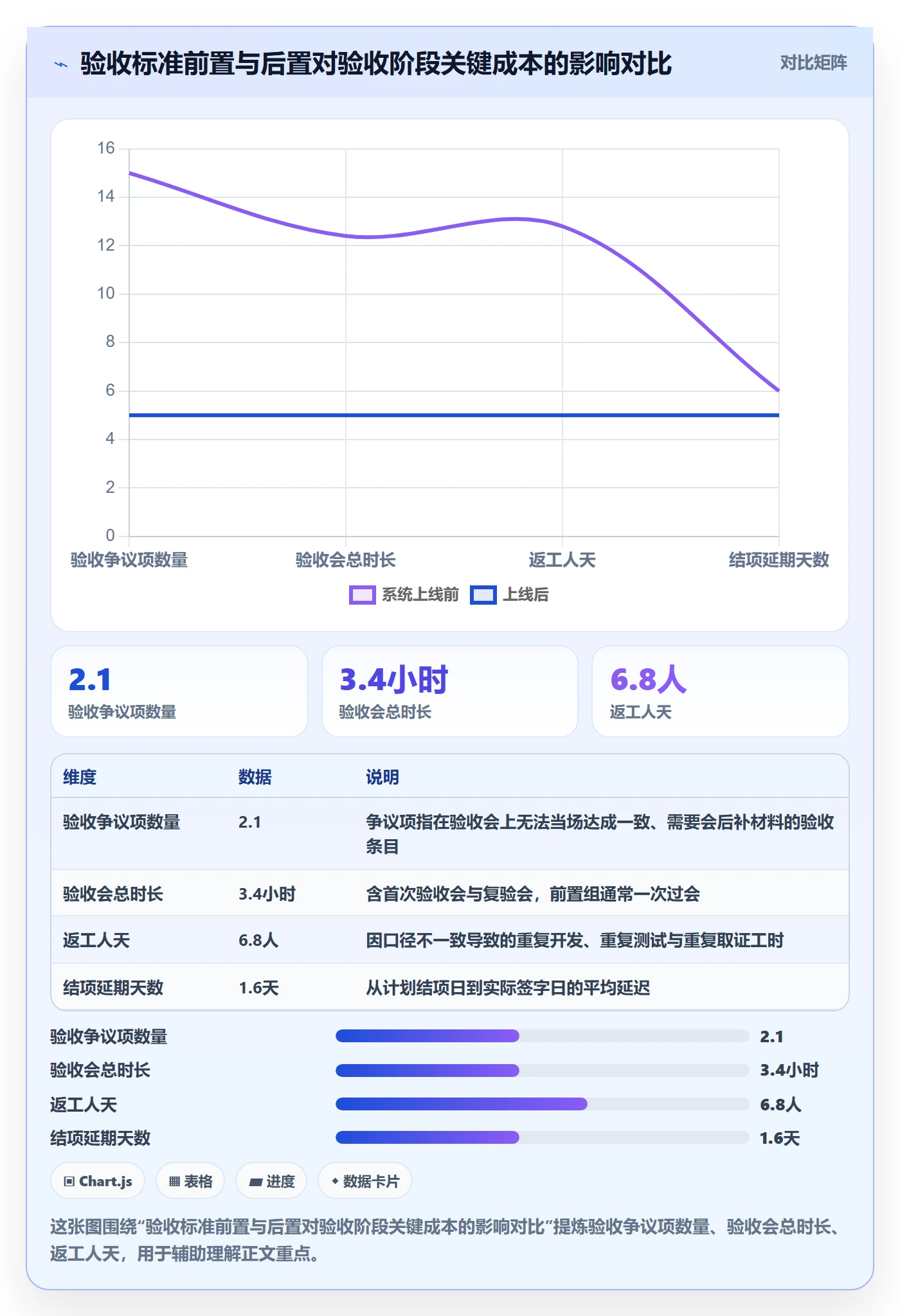Click the 结项延期天数 progress bar
This screenshot has height=1316, width=900.
click(542, 1137)
